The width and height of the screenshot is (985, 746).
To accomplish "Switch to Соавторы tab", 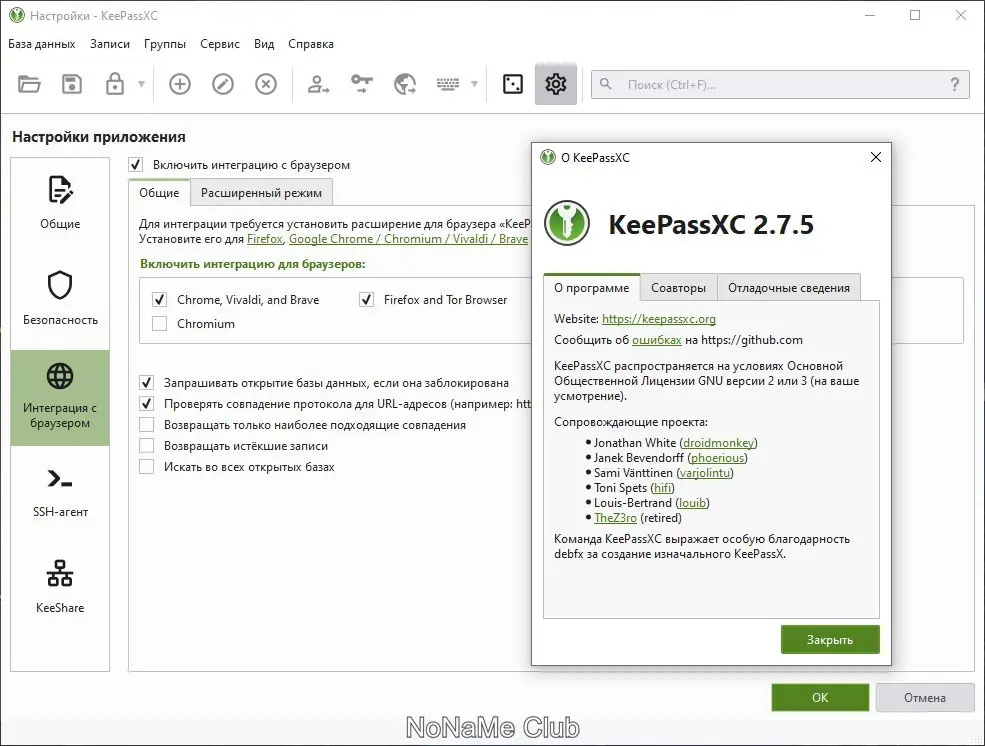I will [x=678, y=288].
